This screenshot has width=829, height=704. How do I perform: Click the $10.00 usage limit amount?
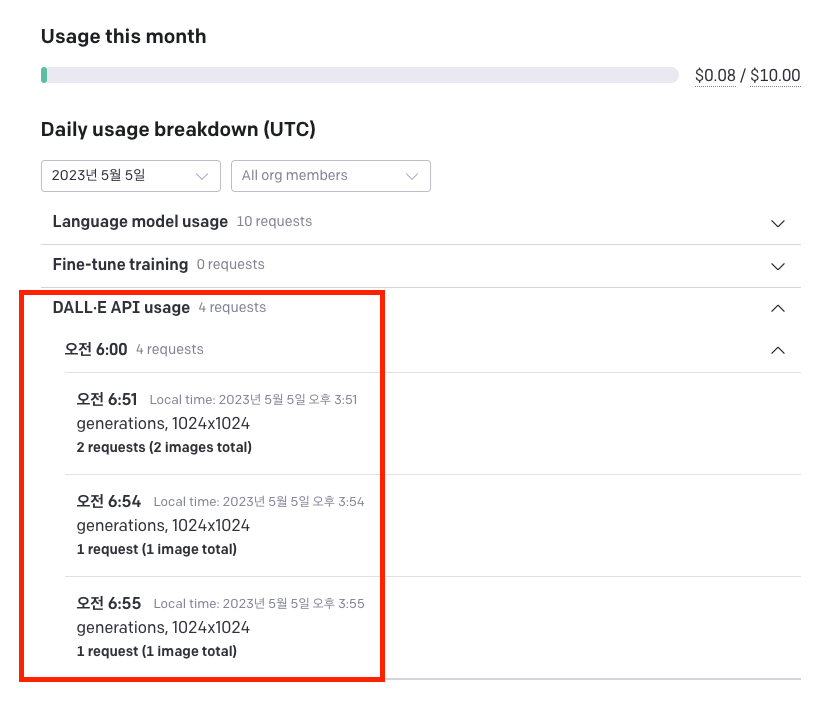click(775, 76)
